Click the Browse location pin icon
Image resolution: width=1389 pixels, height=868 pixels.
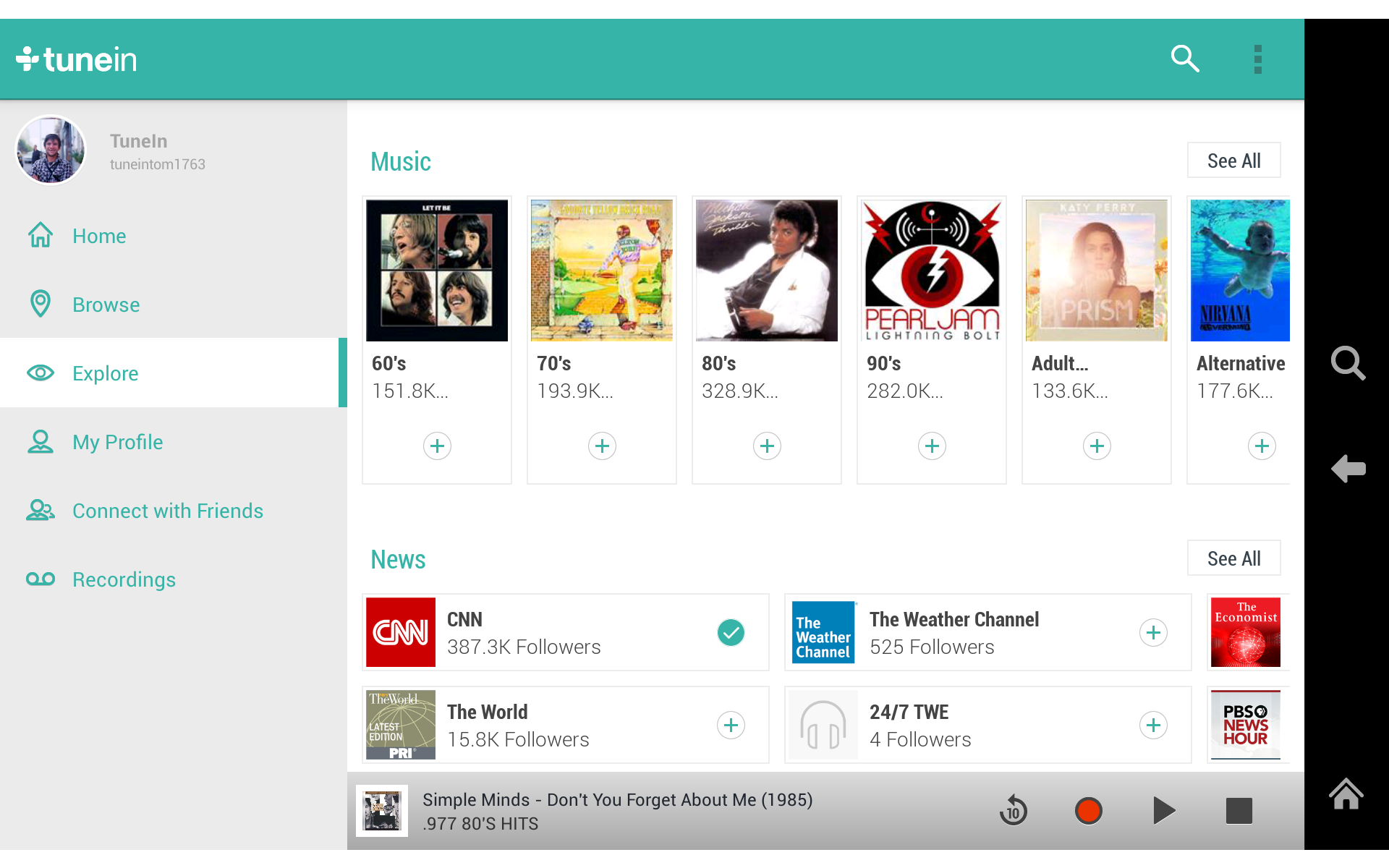[x=41, y=304]
